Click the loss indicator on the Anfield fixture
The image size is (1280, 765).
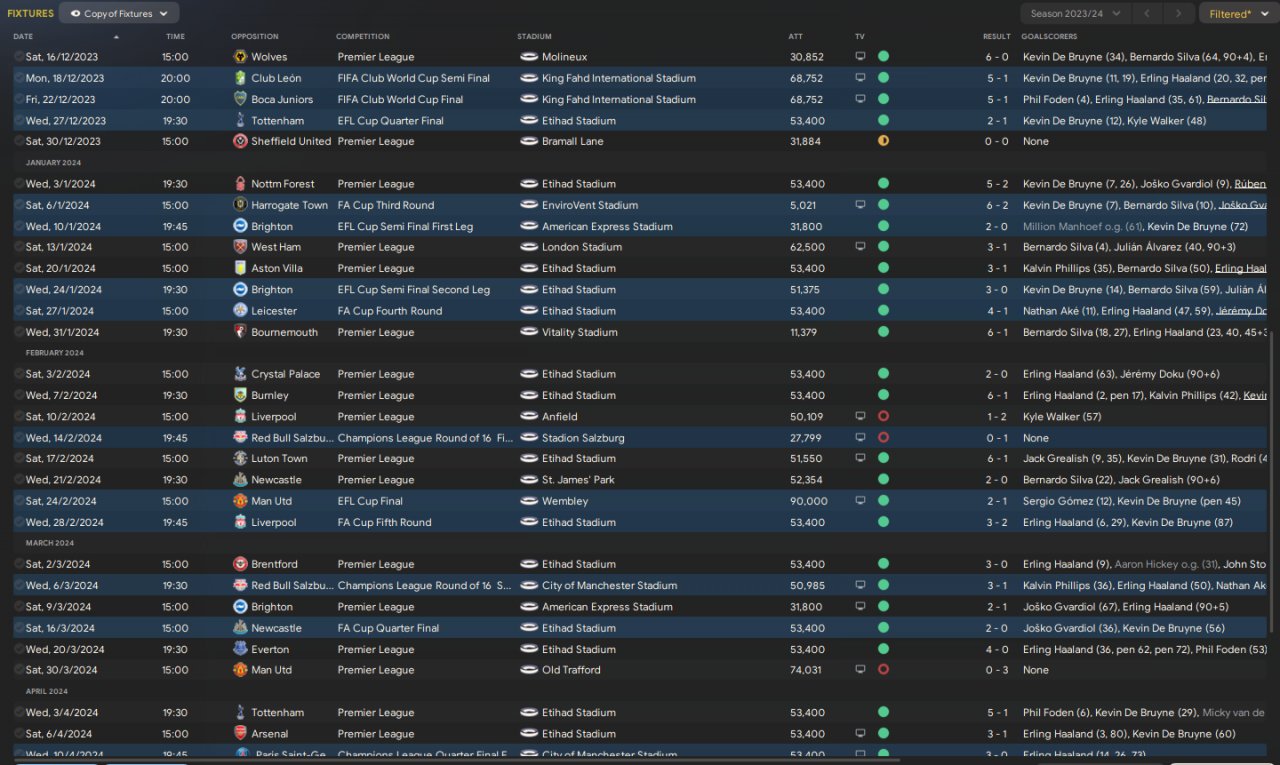point(883,416)
